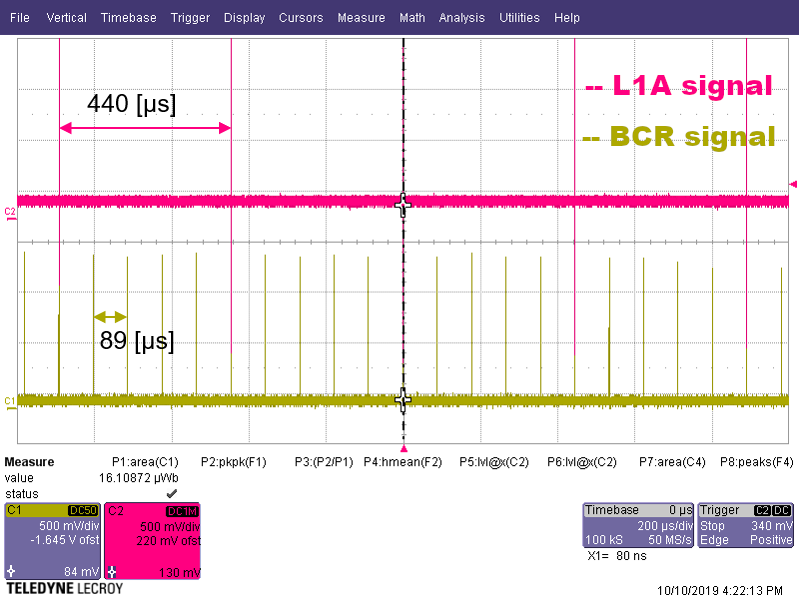Click the trigger level arrow on right edge
This screenshot has width=799, height=599.
pos(793,184)
